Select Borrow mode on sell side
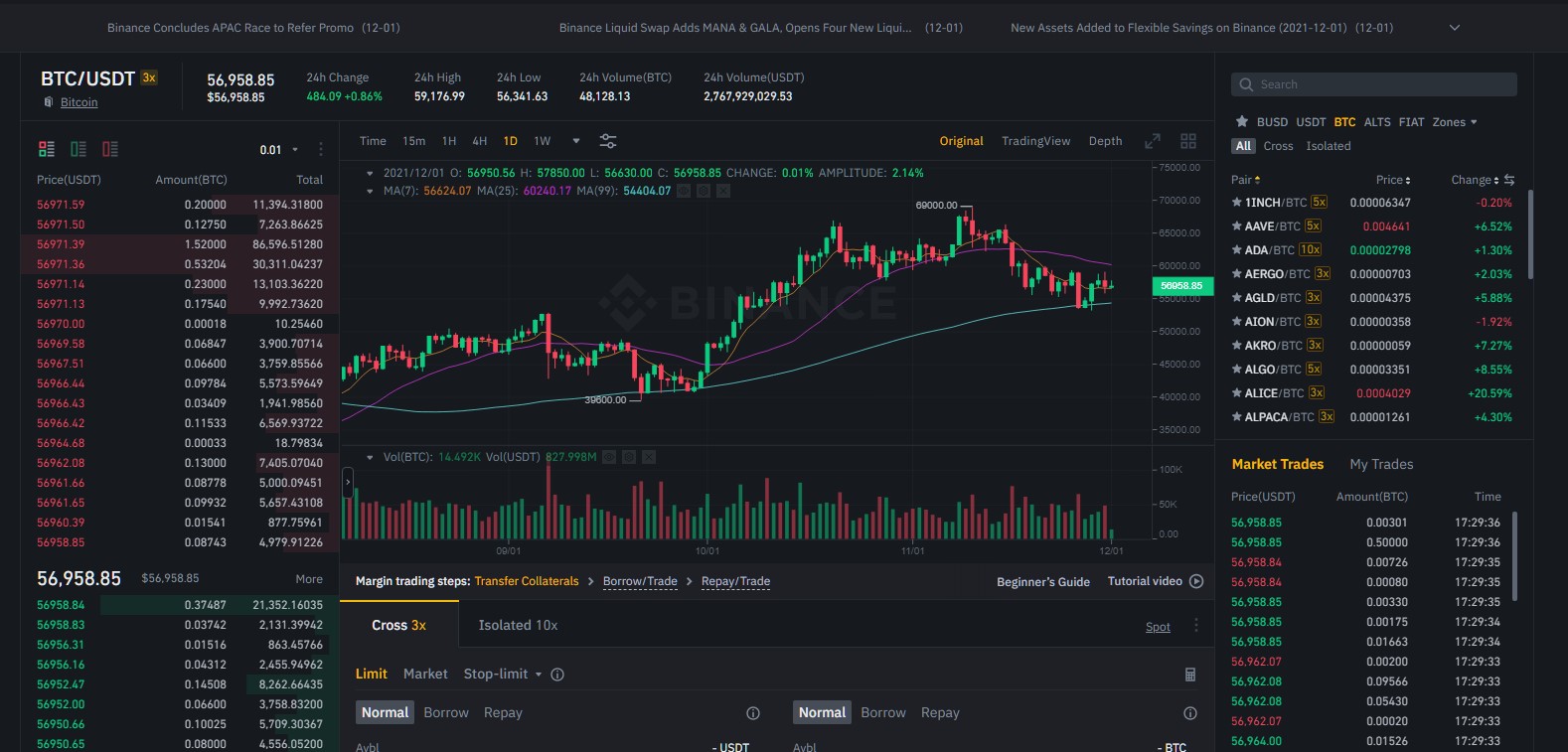1568x752 pixels. [x=883, y=712]
